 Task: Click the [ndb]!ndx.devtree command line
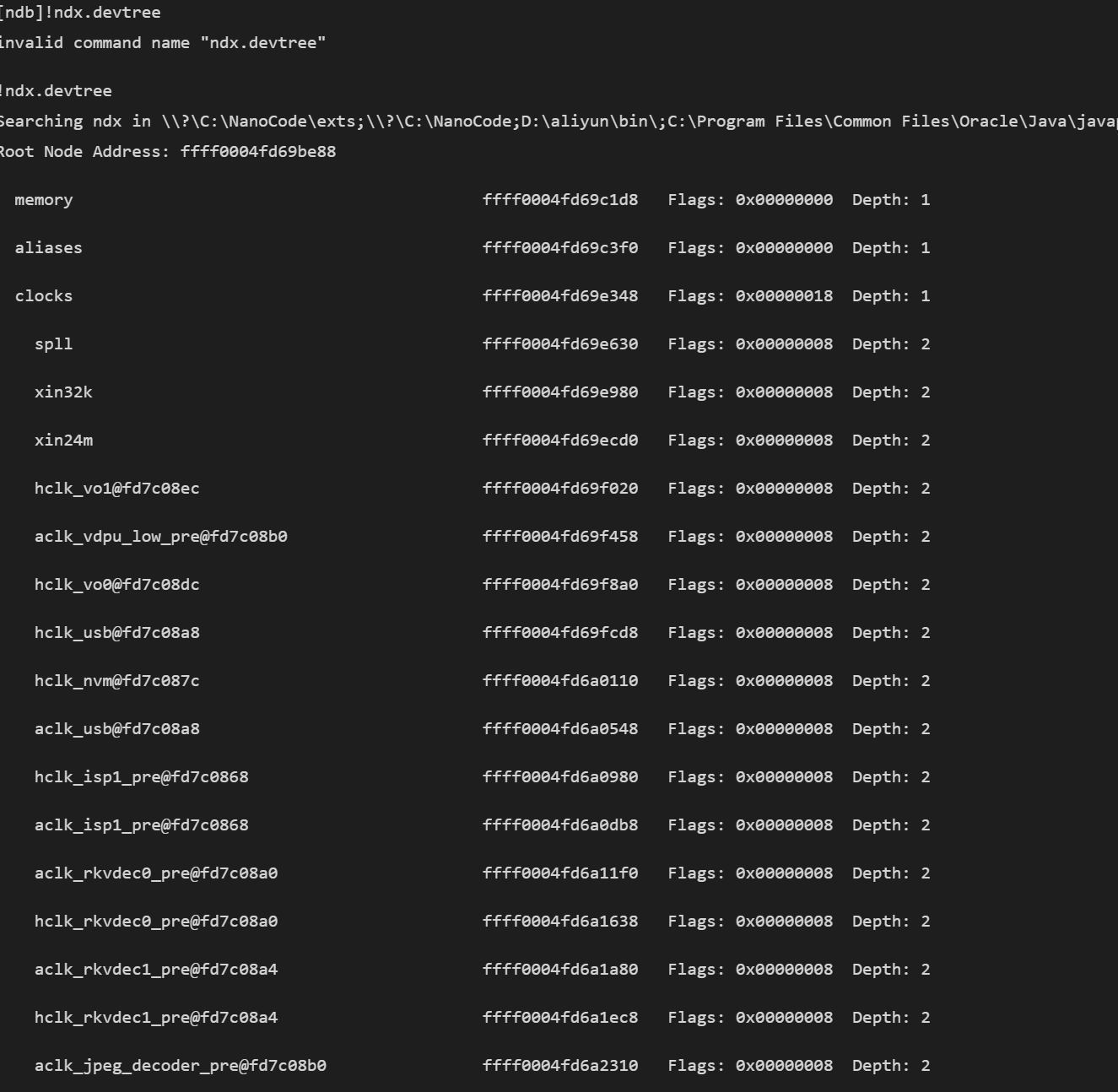tap(80, 13)
